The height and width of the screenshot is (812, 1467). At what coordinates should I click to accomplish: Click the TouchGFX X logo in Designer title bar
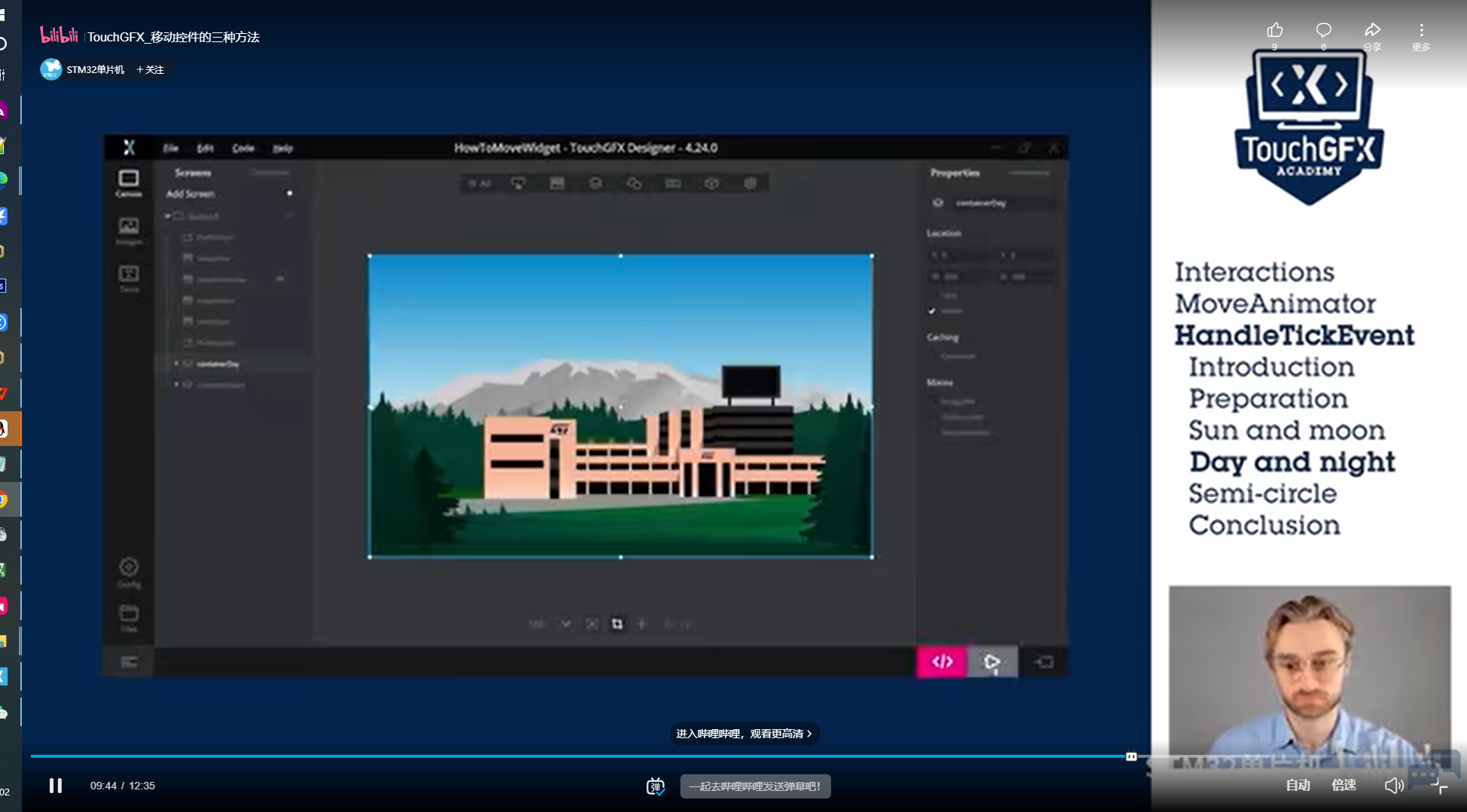pyautogui.click(x=130, y=148)
